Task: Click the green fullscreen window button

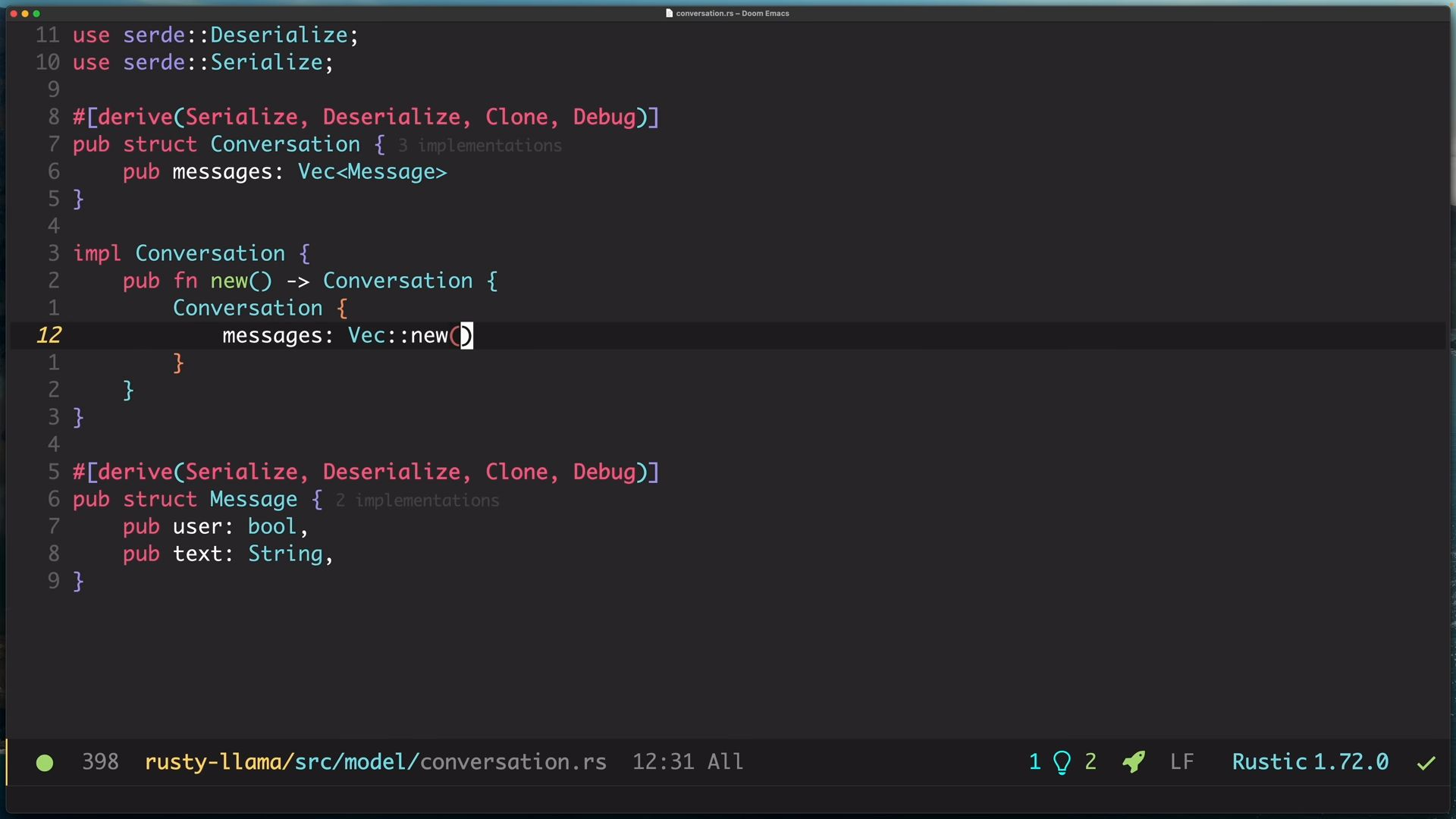Action: (36, 14)
